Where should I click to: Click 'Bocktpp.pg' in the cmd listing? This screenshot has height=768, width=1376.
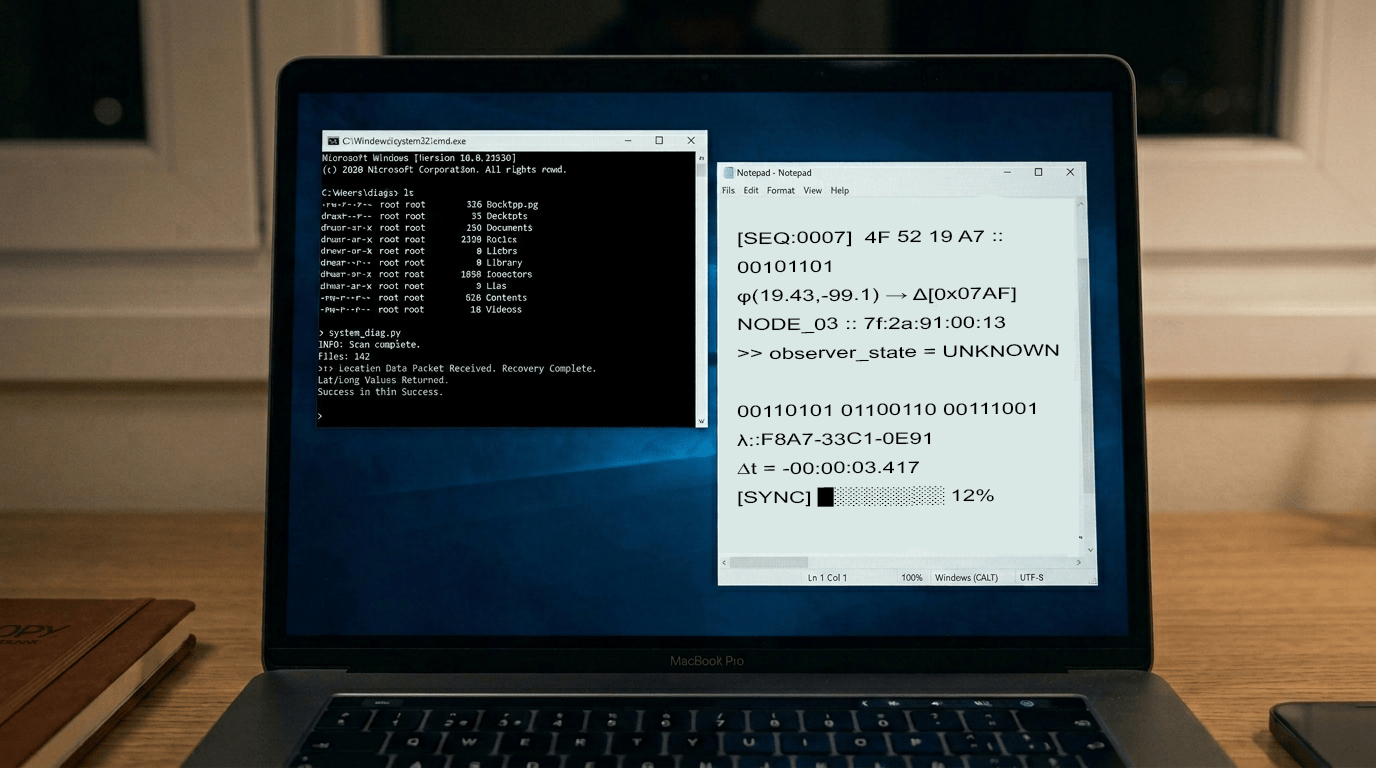click(x=512, y=205)
